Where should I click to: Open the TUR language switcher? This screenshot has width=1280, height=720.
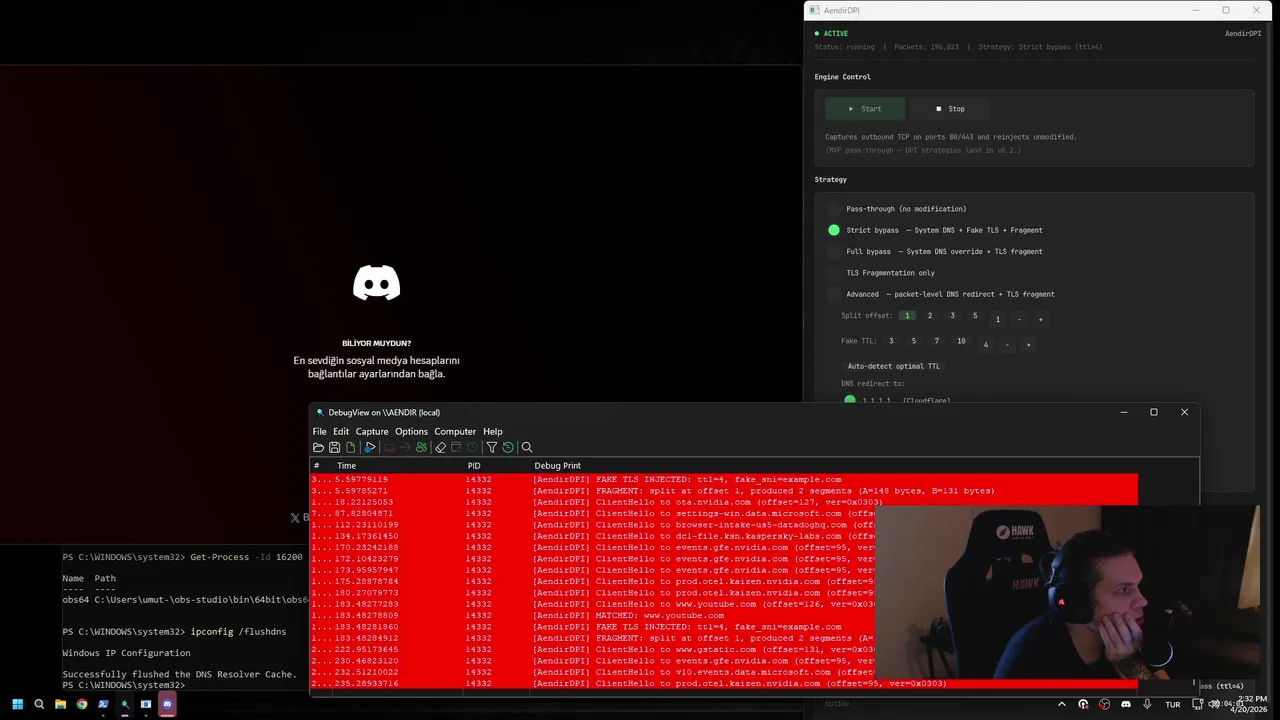1173,704
